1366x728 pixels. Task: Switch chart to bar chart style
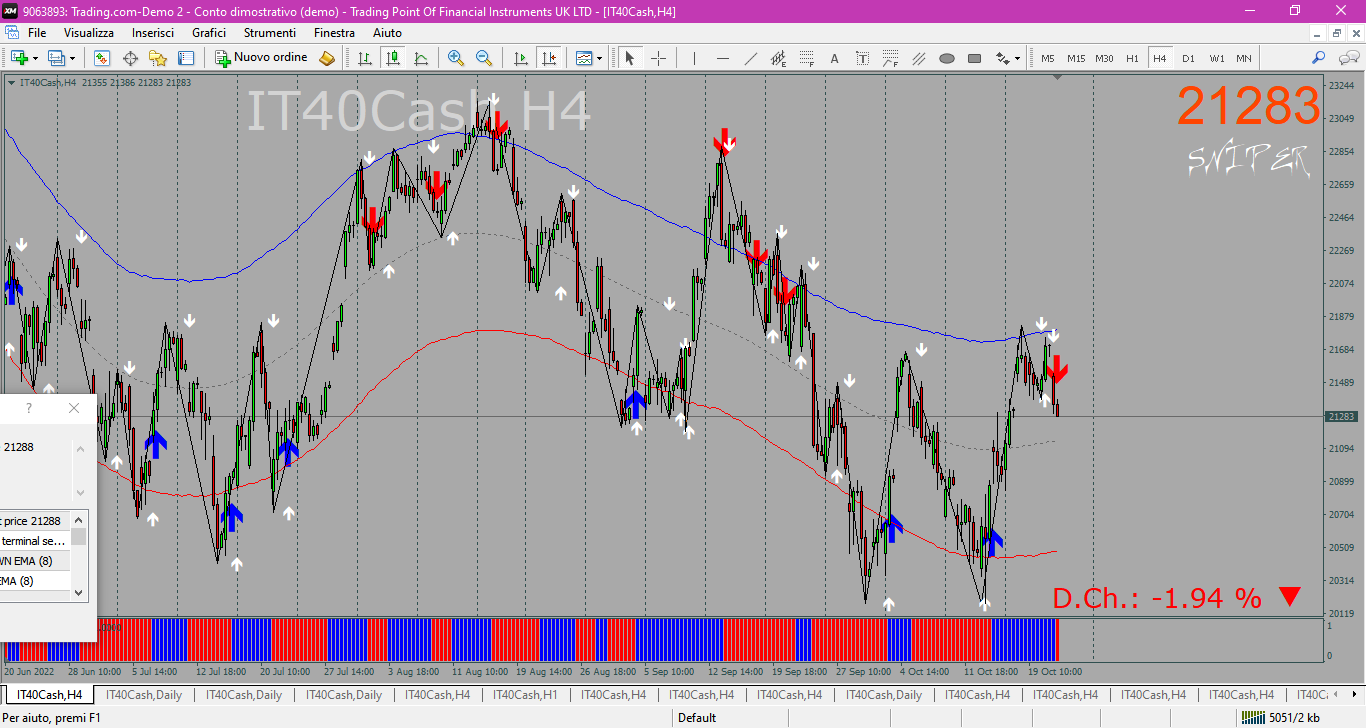pyautogui.click(x=365, y=58)
